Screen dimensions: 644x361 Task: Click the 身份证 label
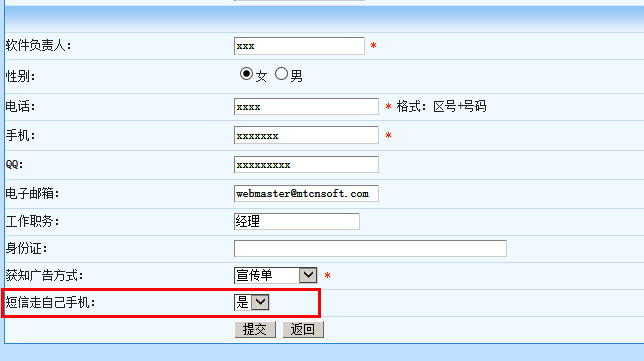(x=26, y=248)
